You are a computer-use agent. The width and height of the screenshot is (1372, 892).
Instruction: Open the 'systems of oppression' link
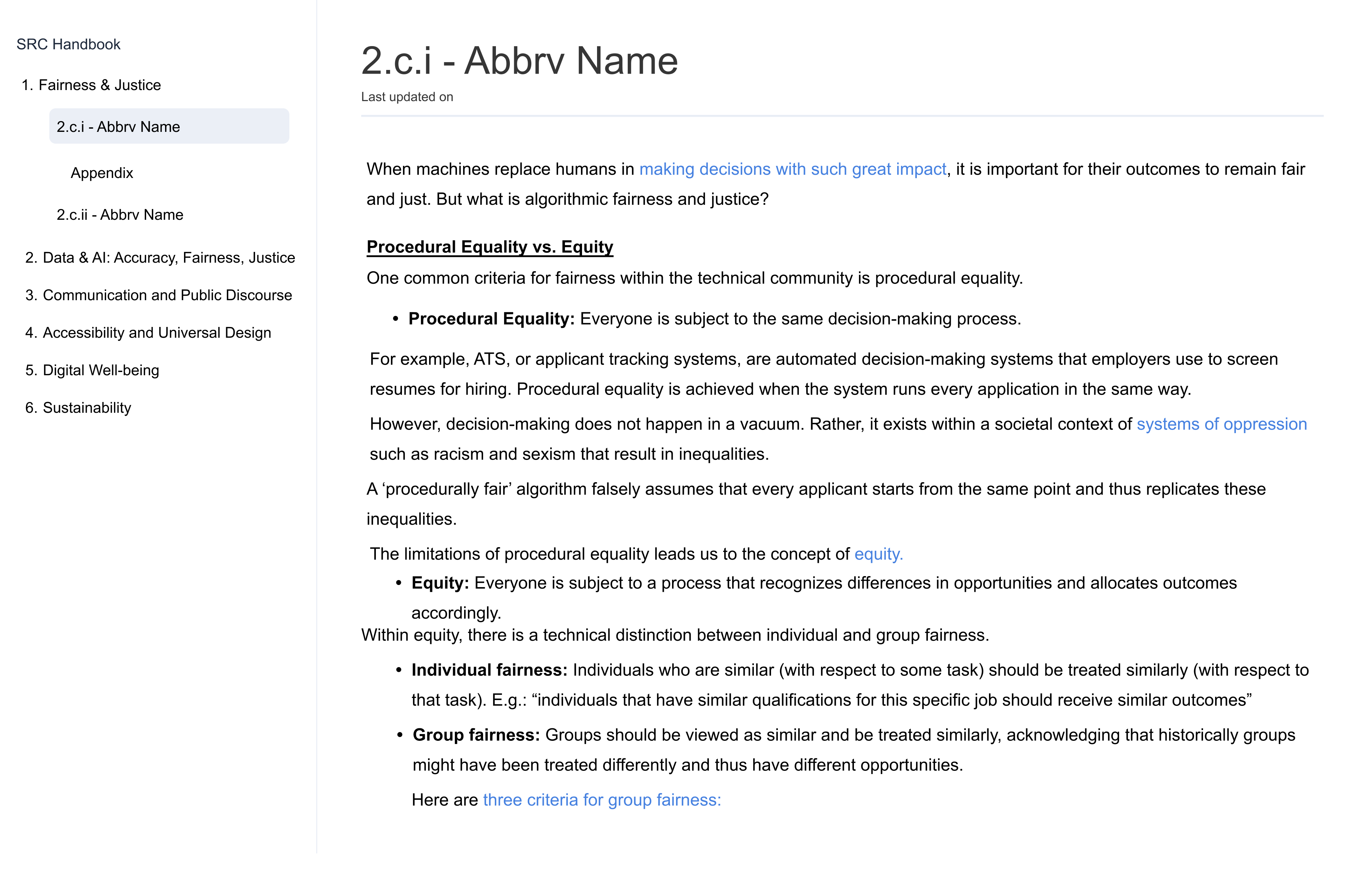click(1222, 424)
